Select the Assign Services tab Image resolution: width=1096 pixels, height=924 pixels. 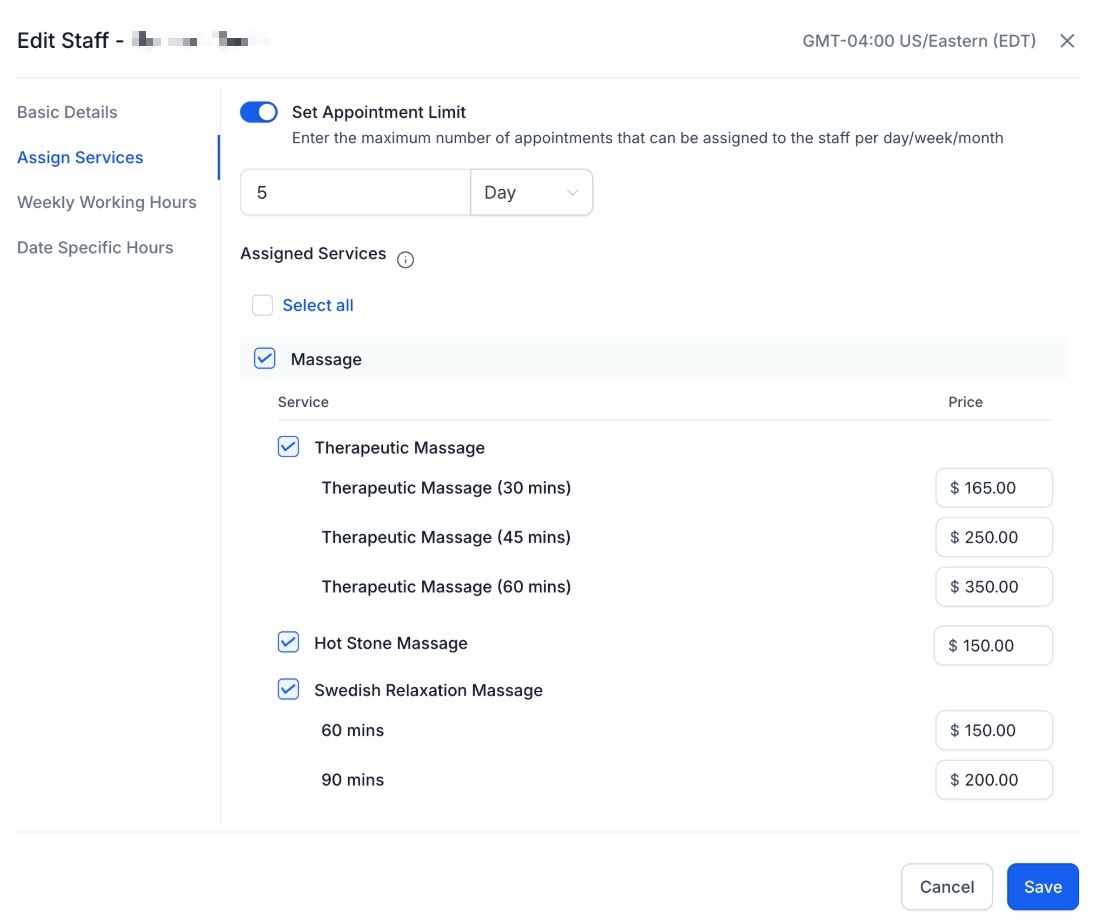[80, 157]
